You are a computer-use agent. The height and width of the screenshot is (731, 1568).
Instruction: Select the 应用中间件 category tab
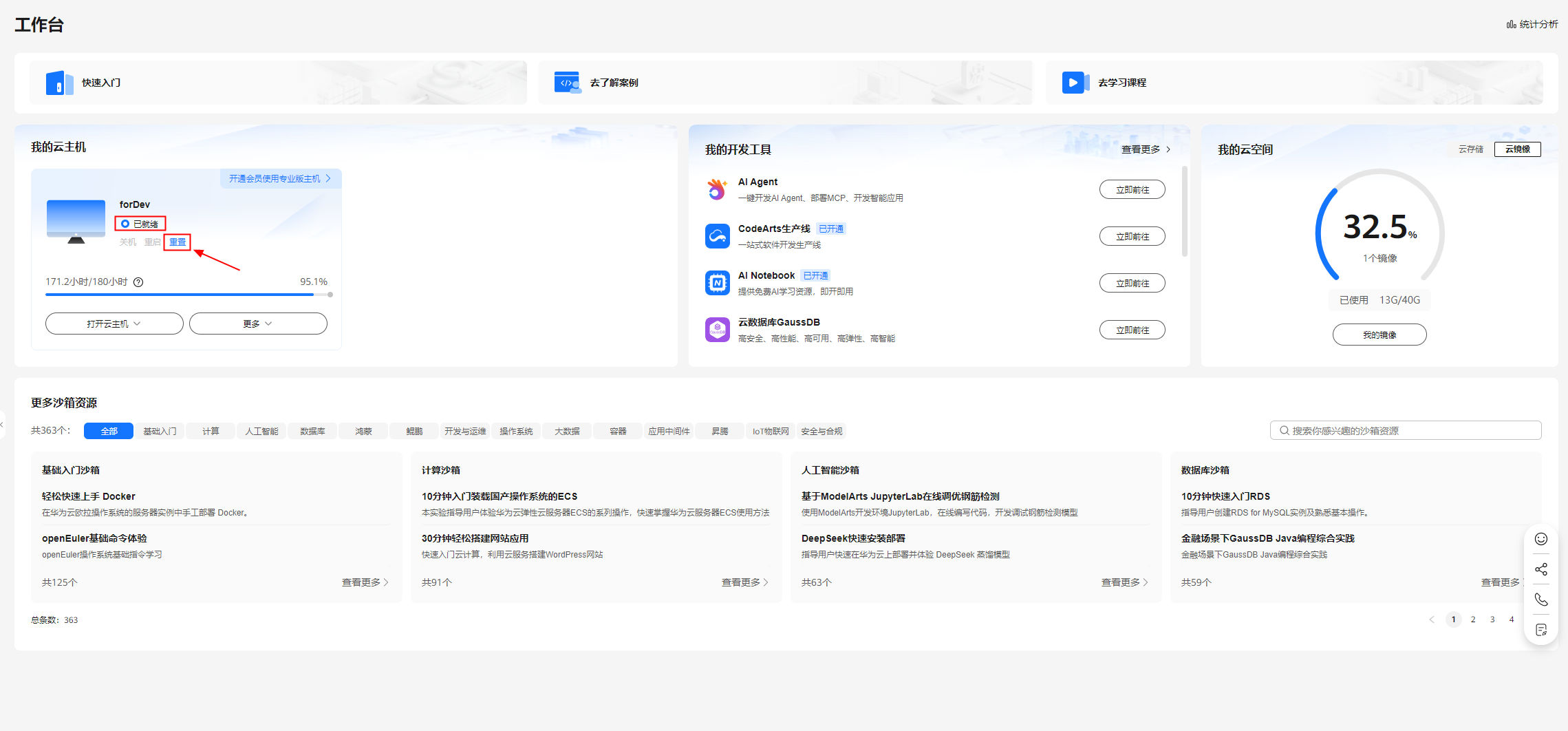pos(669,431)
